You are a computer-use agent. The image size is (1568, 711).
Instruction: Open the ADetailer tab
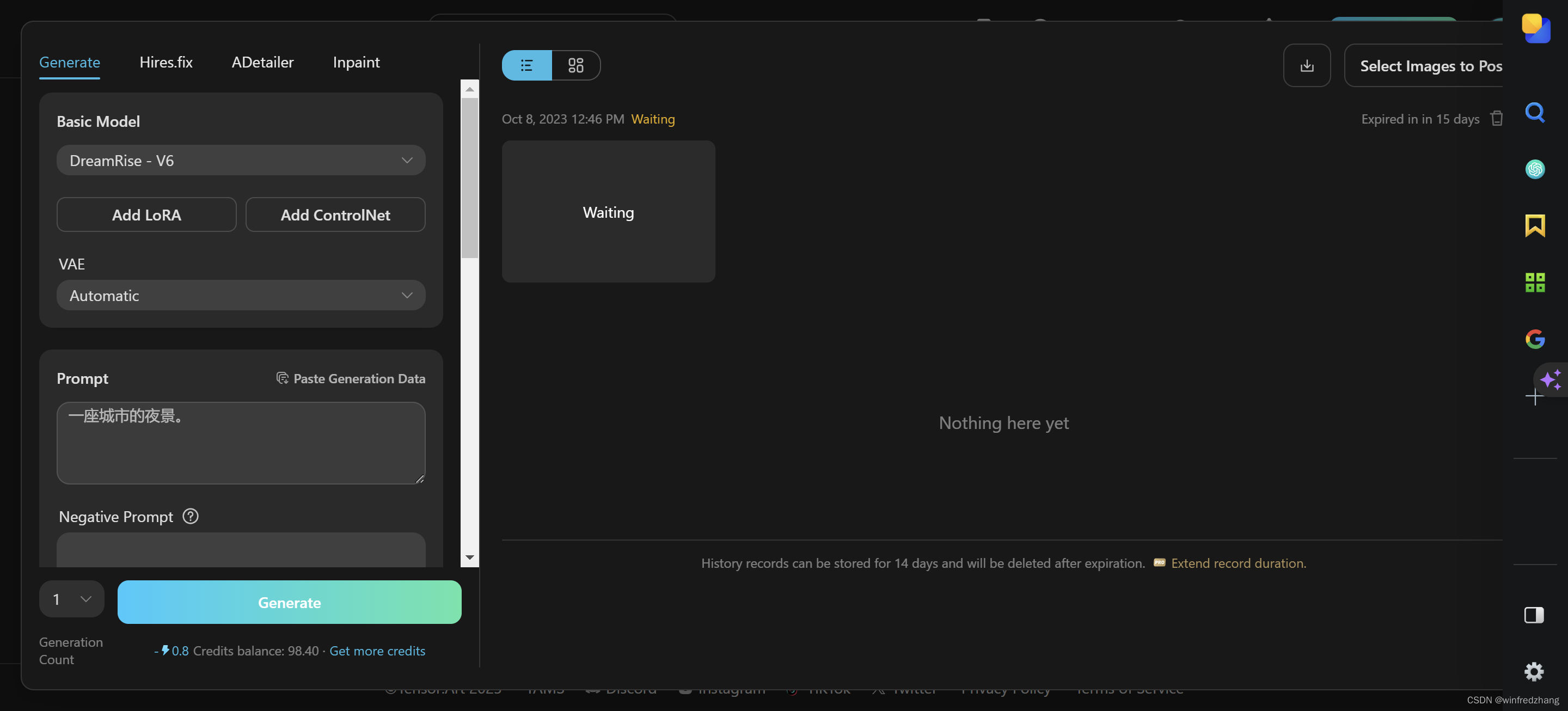click(262, 62)
